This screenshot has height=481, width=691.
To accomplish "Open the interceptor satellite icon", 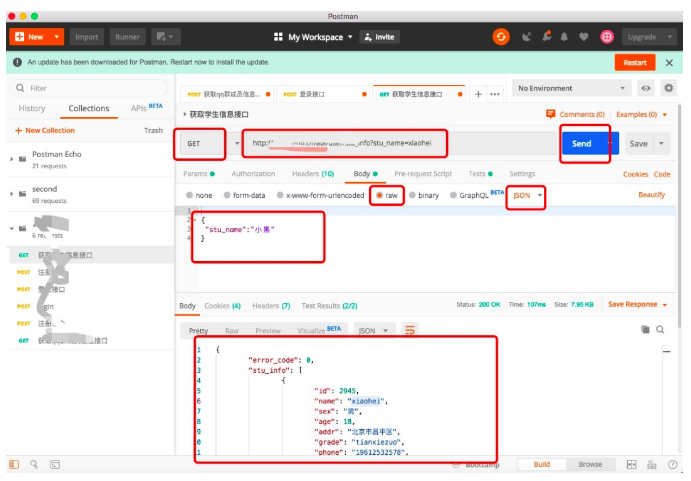I will click(526, 37).
